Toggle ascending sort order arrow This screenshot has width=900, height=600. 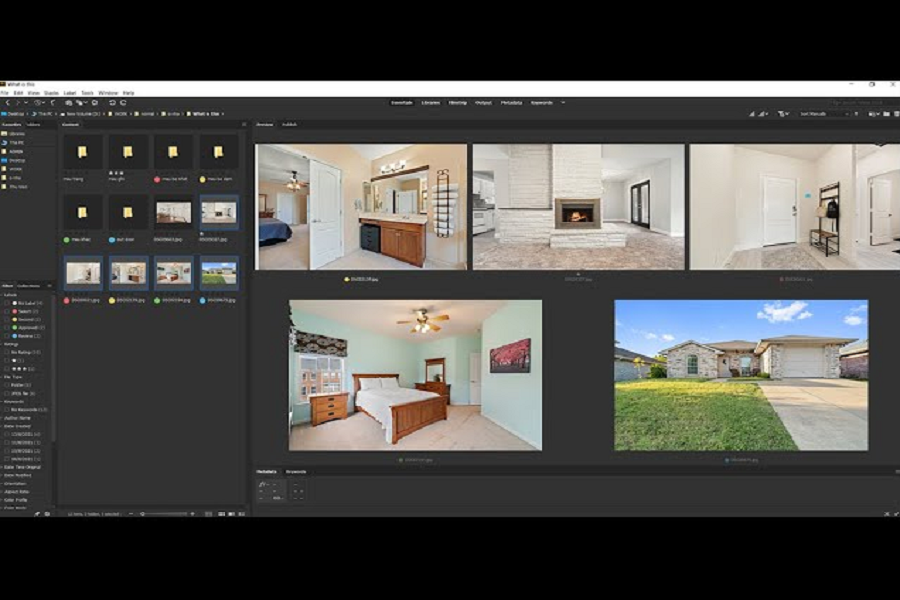[856, 114]
